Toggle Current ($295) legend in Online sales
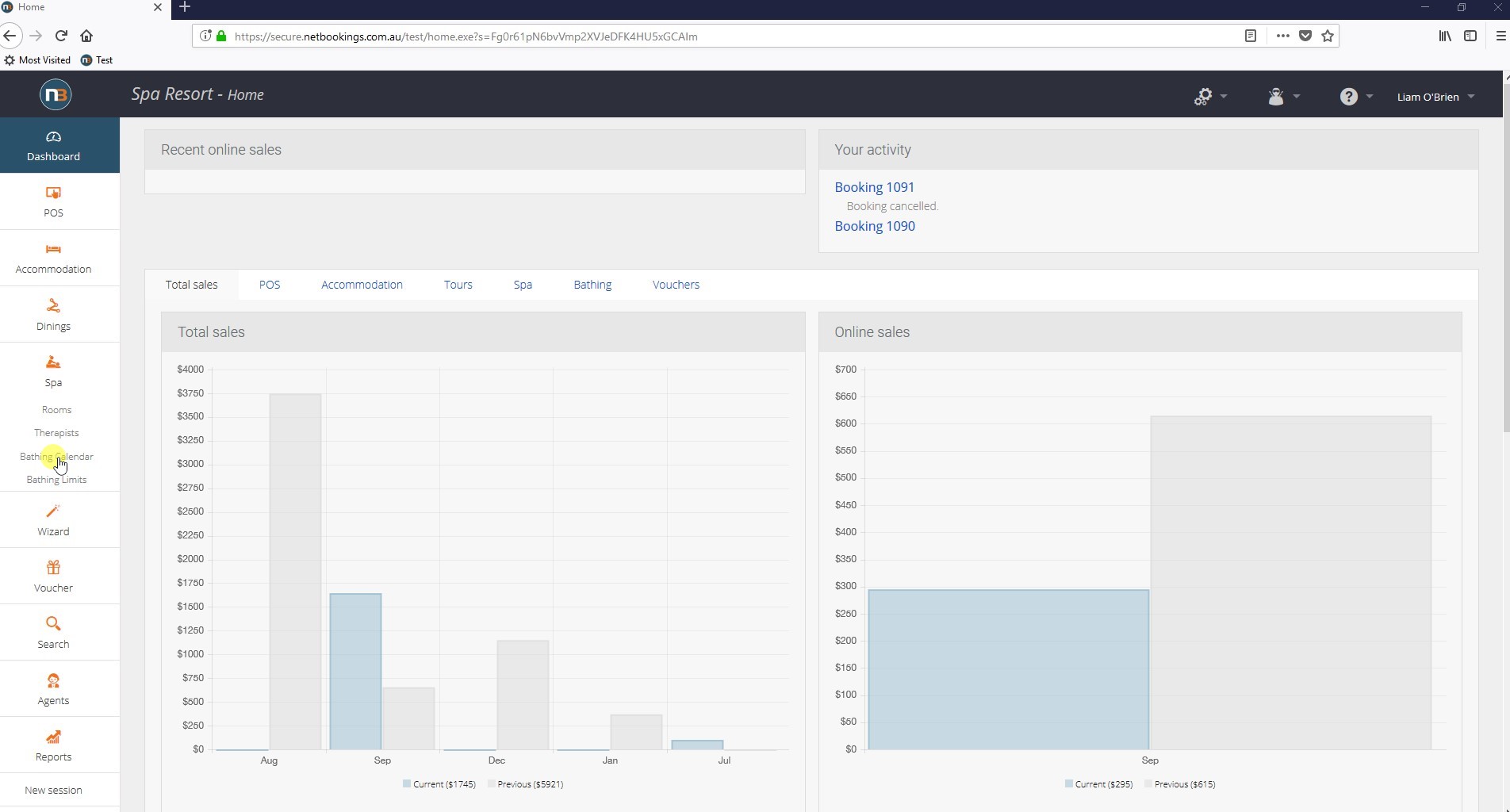The height and width of the screenshot is (812, 1510). [1099, 784]
